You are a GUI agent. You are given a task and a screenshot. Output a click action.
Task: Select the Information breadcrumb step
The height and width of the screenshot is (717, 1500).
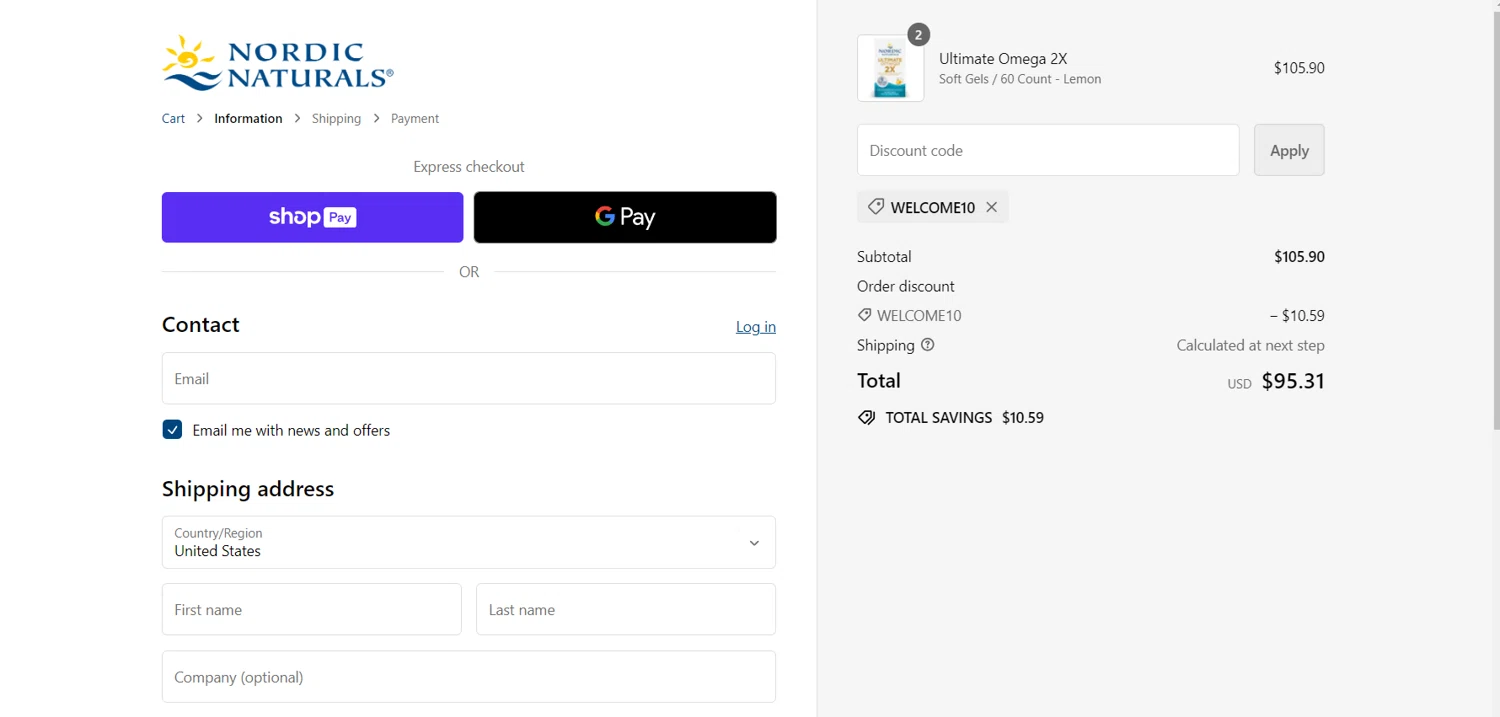248,118
